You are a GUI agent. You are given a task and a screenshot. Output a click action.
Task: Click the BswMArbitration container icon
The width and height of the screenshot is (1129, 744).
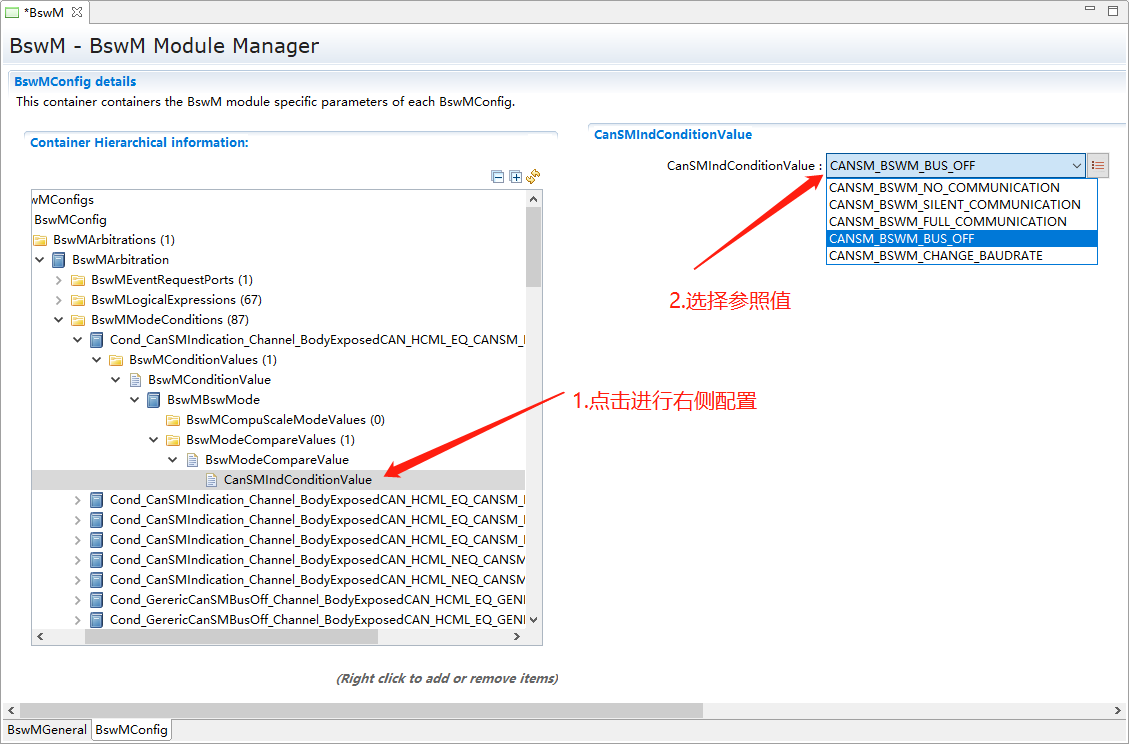coord(59,260)
